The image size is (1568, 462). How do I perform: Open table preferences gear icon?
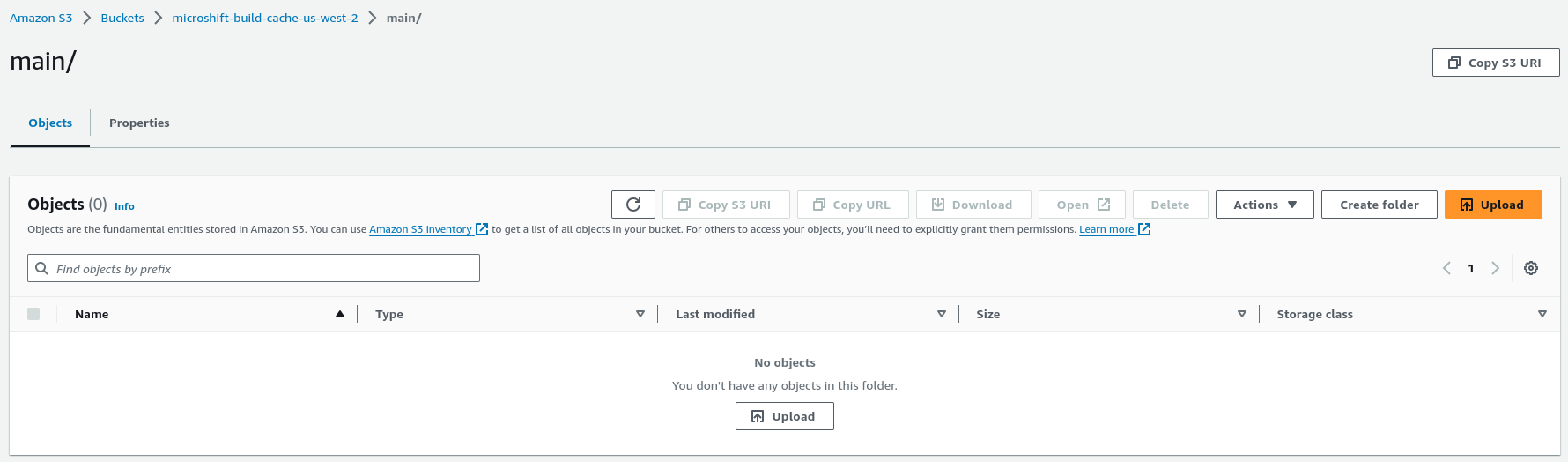(1531, 268)
